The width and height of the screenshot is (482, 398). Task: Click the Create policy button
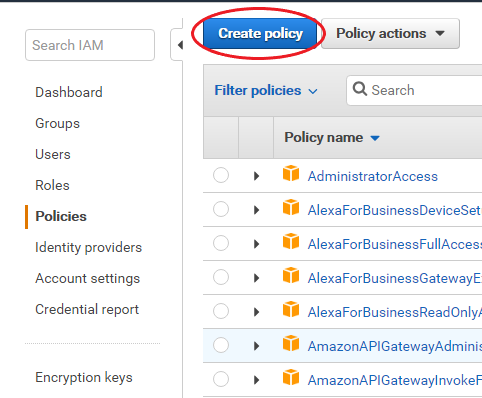point(260,34)
